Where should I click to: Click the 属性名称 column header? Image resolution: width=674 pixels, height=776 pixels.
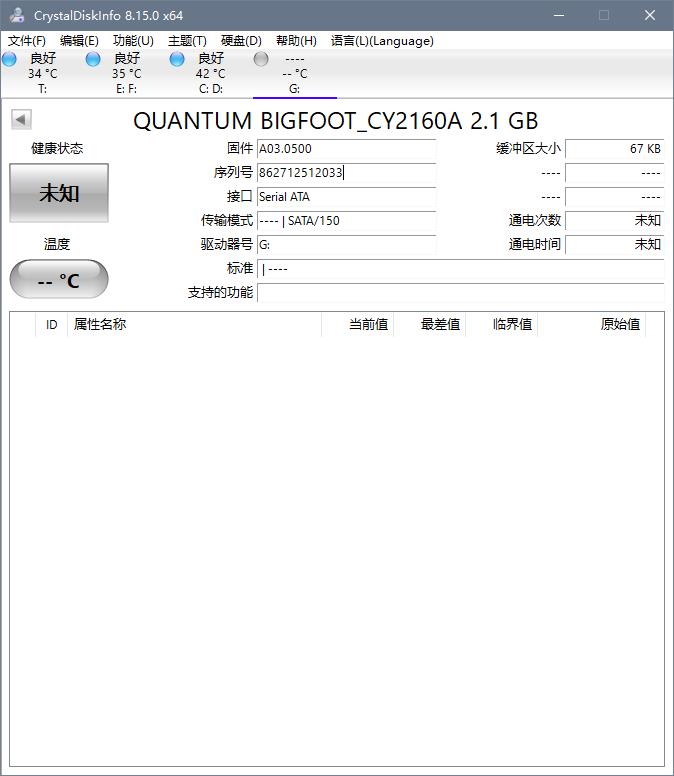tap(100, 325)
